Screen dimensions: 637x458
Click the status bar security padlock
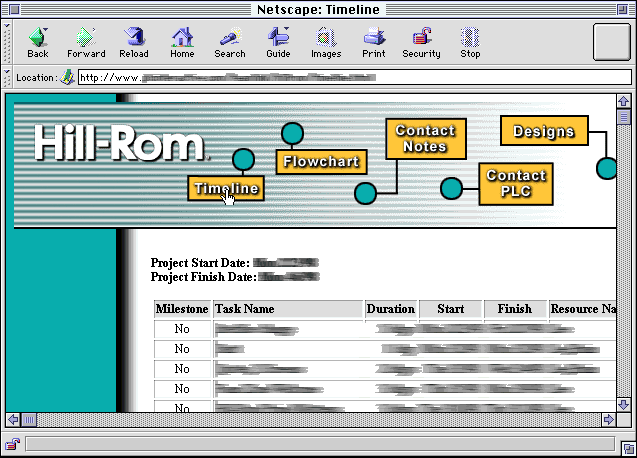(13, 444)
